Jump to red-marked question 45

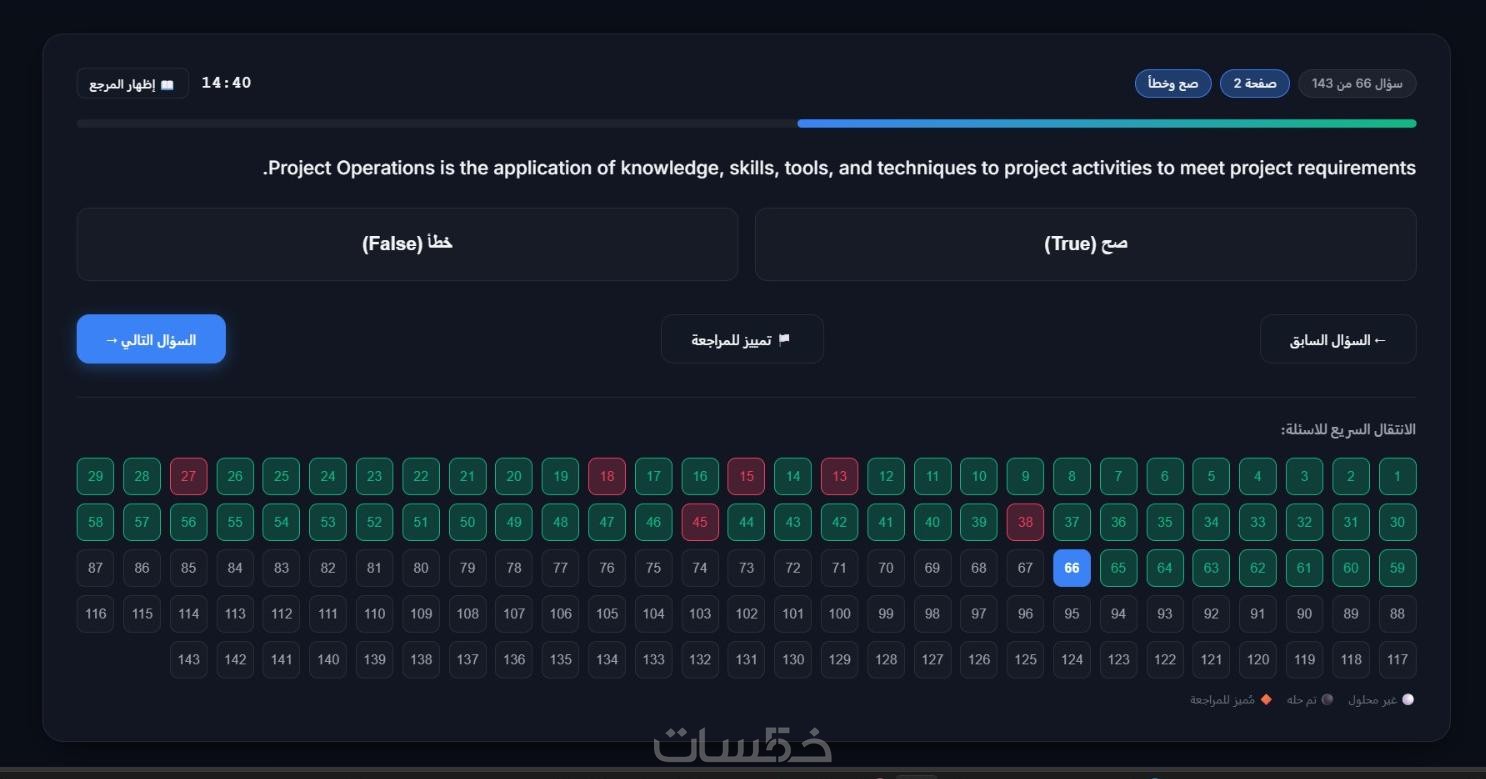(x=700, y=522)
